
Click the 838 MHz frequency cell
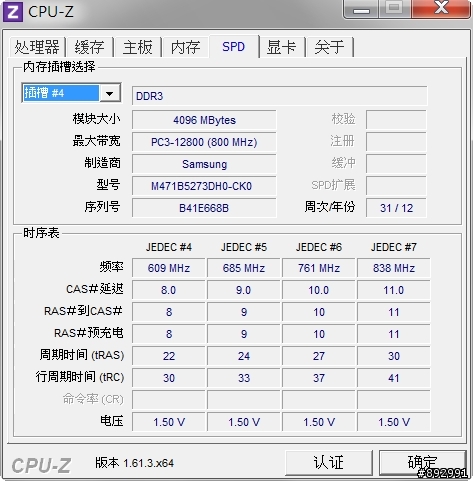tap(394, 268)
